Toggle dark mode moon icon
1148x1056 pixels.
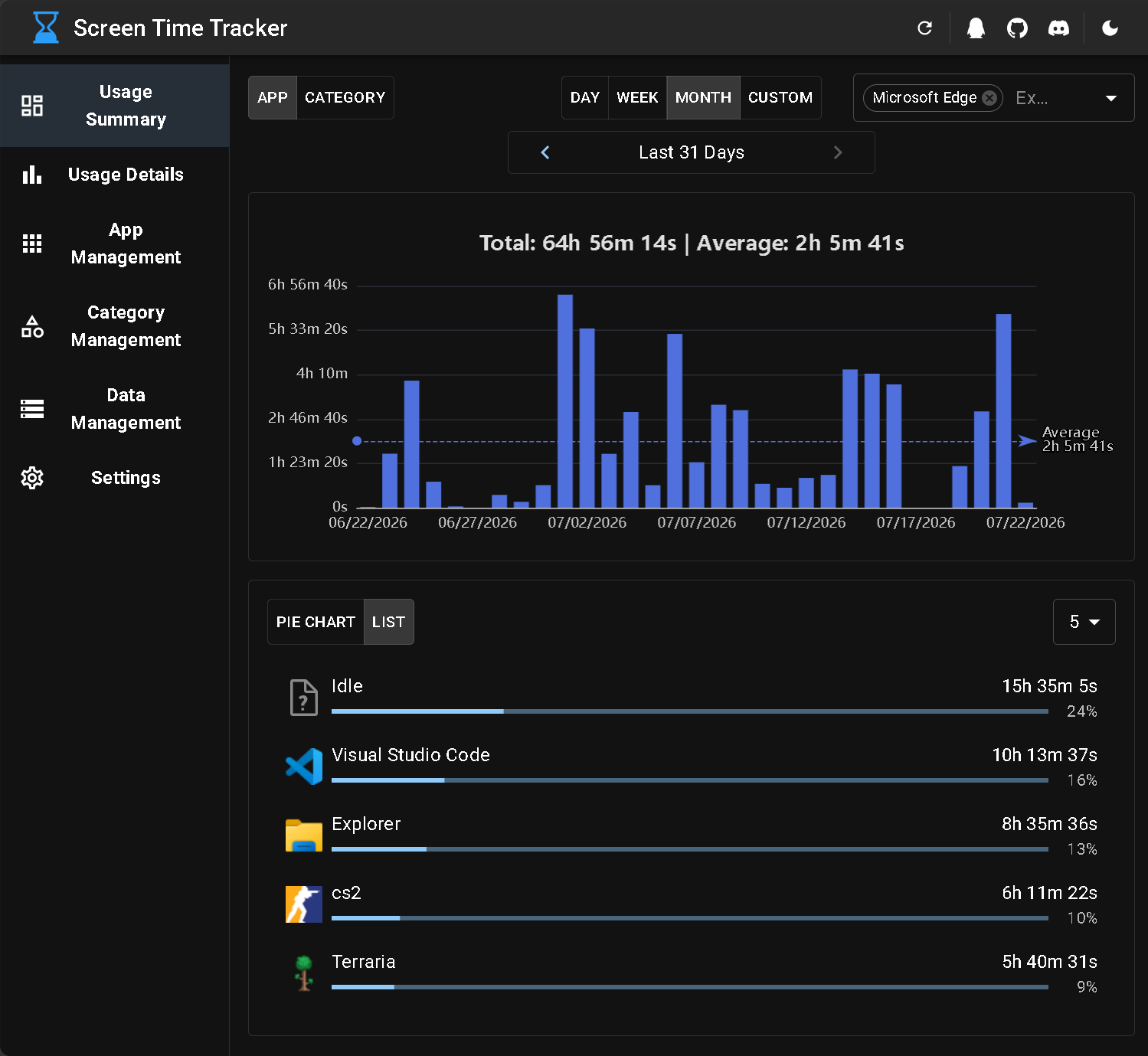click(x=1110, y=28)
